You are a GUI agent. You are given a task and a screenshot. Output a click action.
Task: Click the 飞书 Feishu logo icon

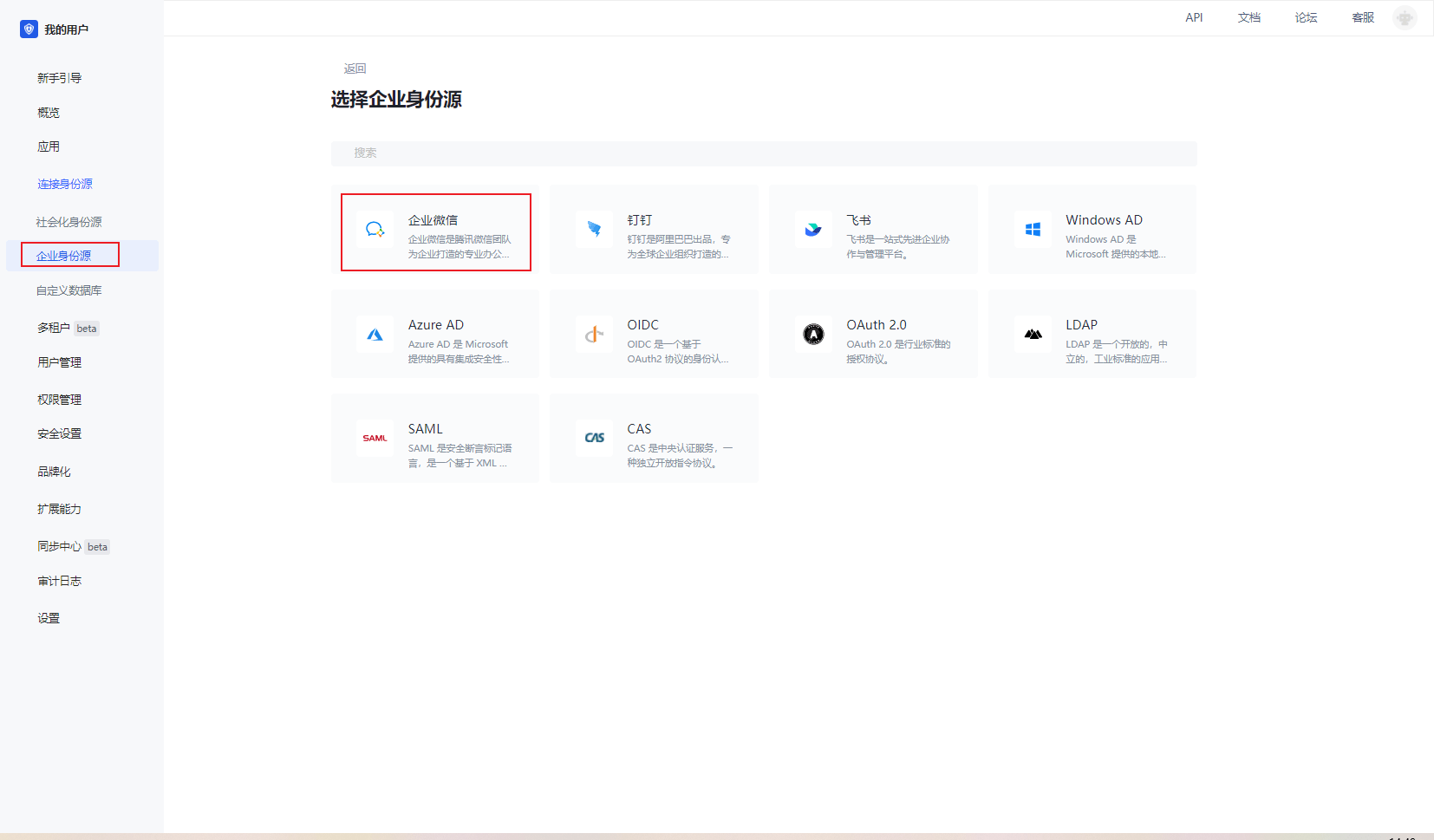[813, 230]
